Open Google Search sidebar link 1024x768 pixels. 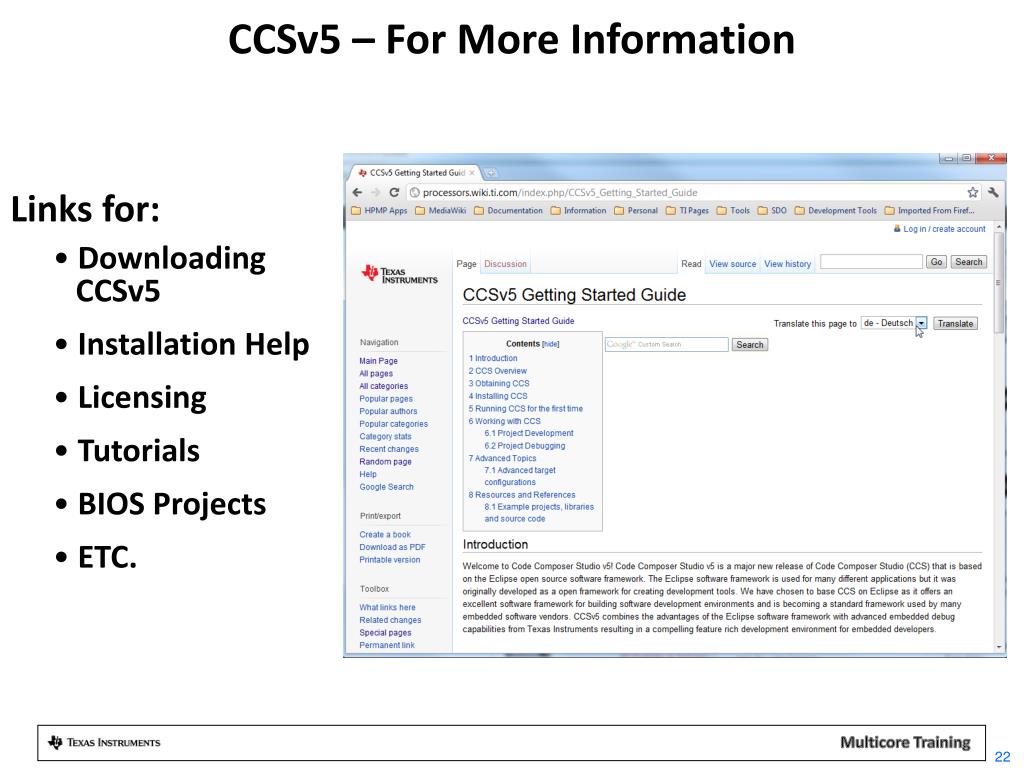click(x=386, y=487)
